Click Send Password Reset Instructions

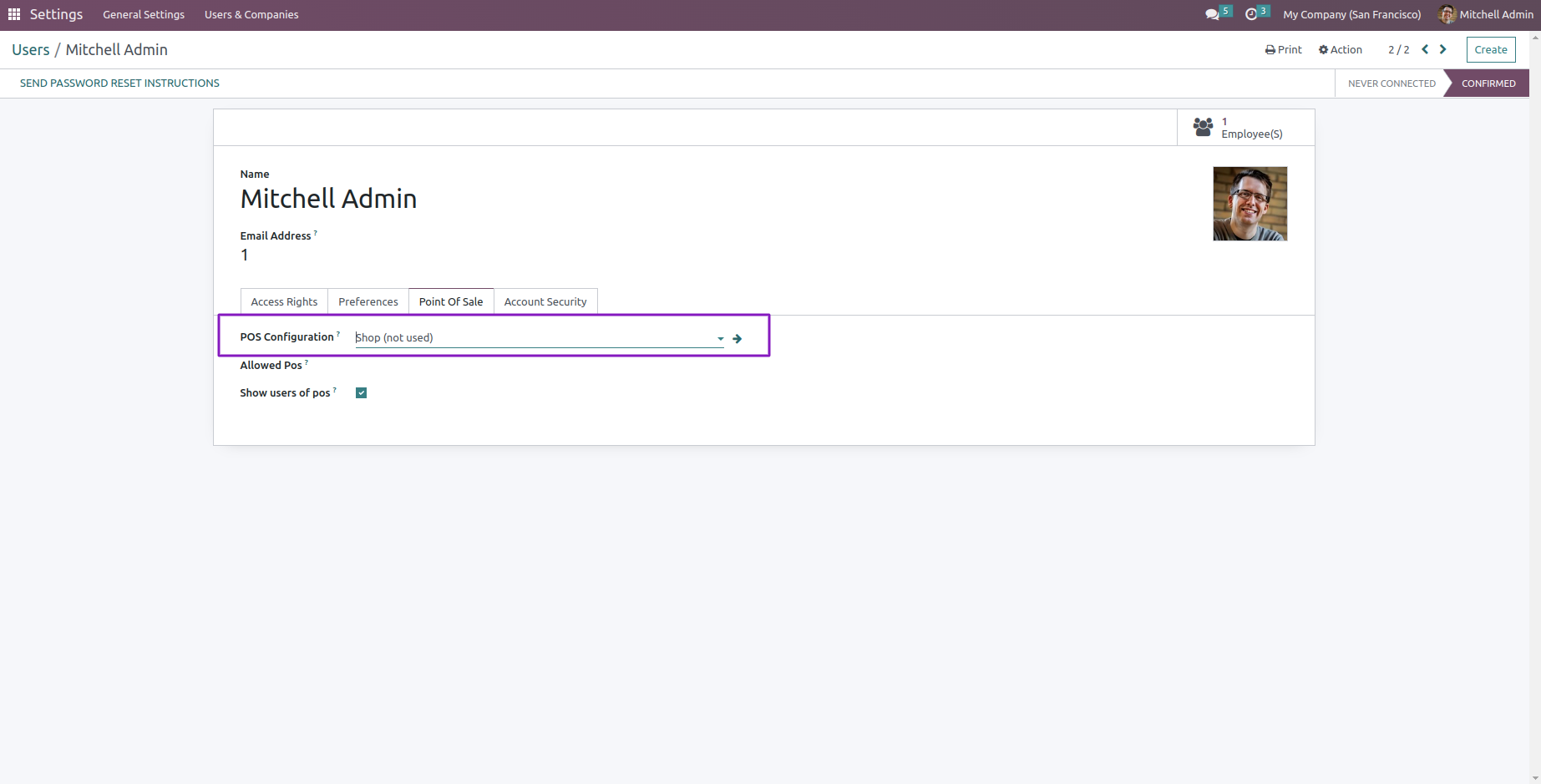pyautogui.click(x=119, y=83)
